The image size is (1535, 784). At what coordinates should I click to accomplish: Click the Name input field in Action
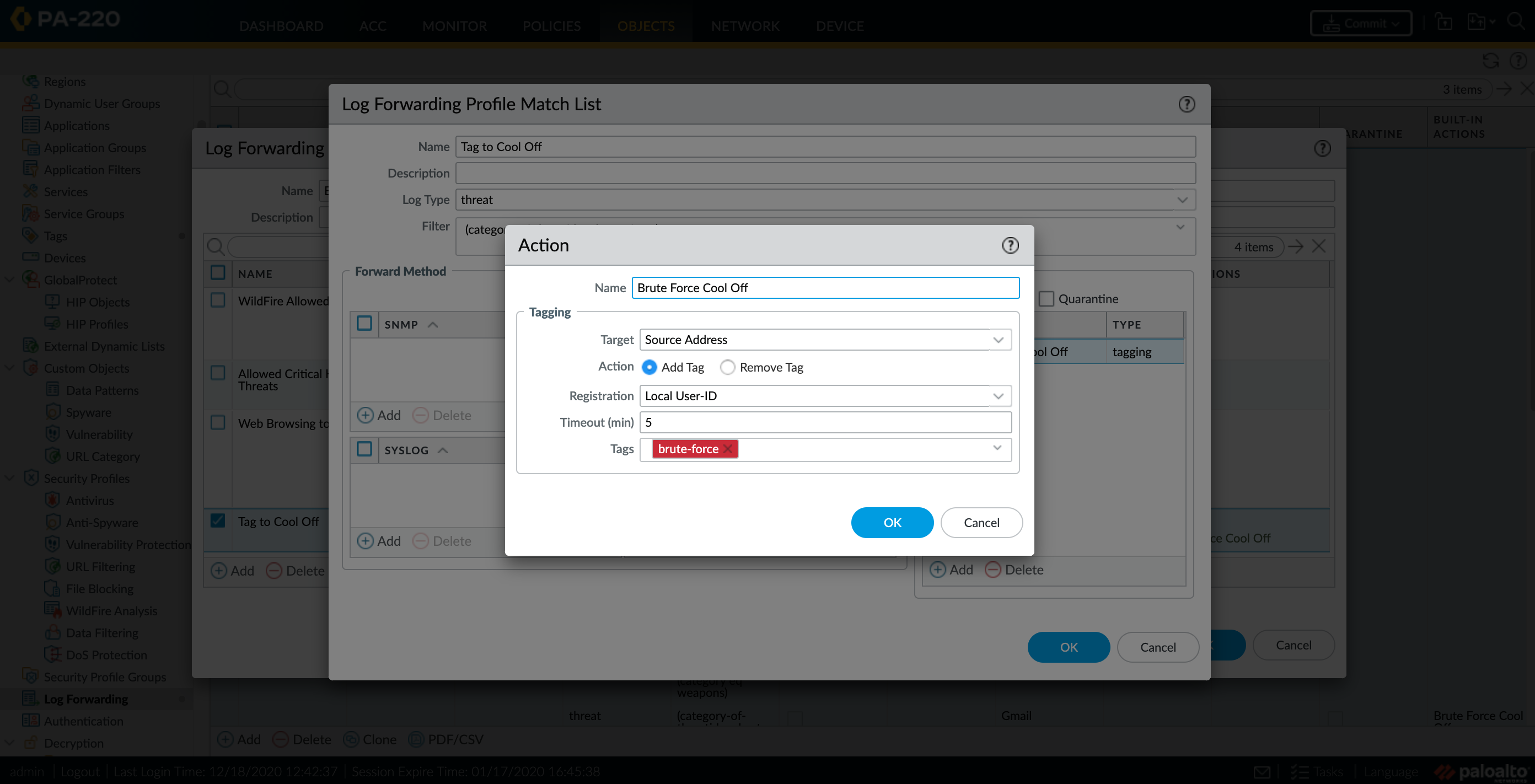tap(824, 287)
